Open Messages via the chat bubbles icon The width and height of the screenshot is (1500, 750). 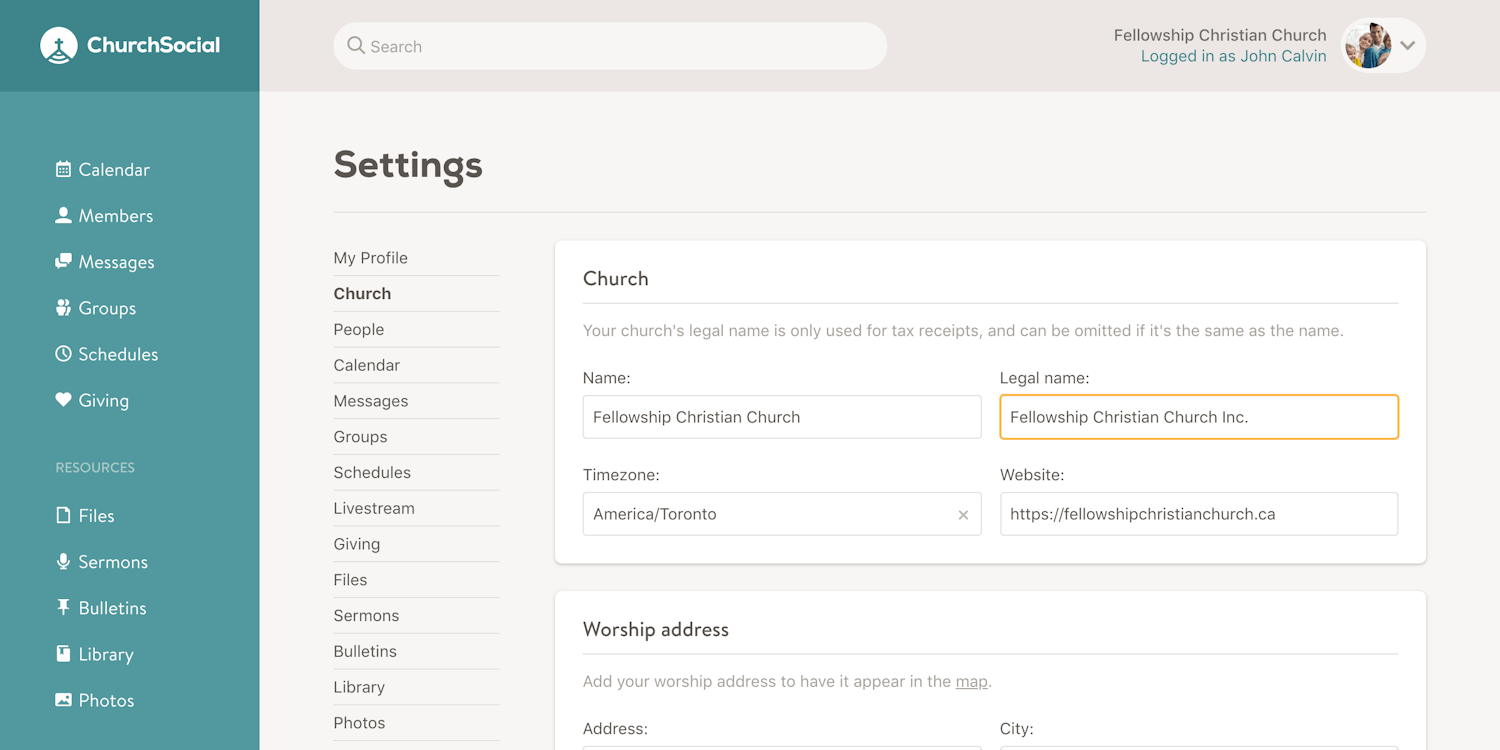coord(63,262)
